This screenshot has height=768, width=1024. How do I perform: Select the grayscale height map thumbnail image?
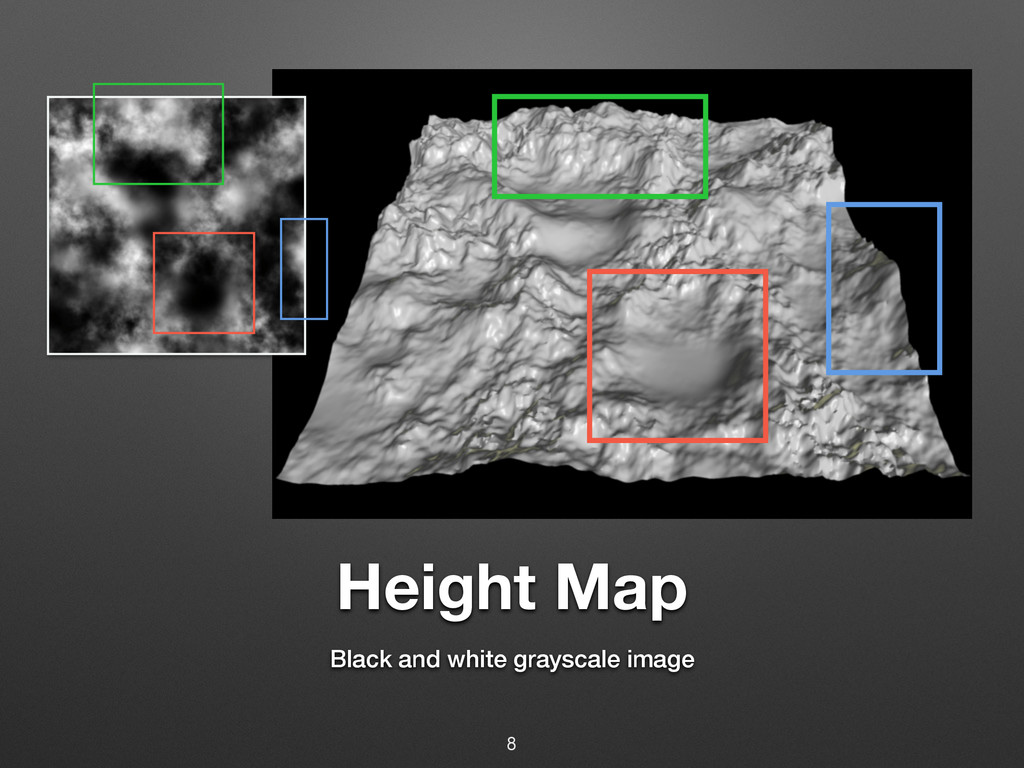[x=176, y=225]
